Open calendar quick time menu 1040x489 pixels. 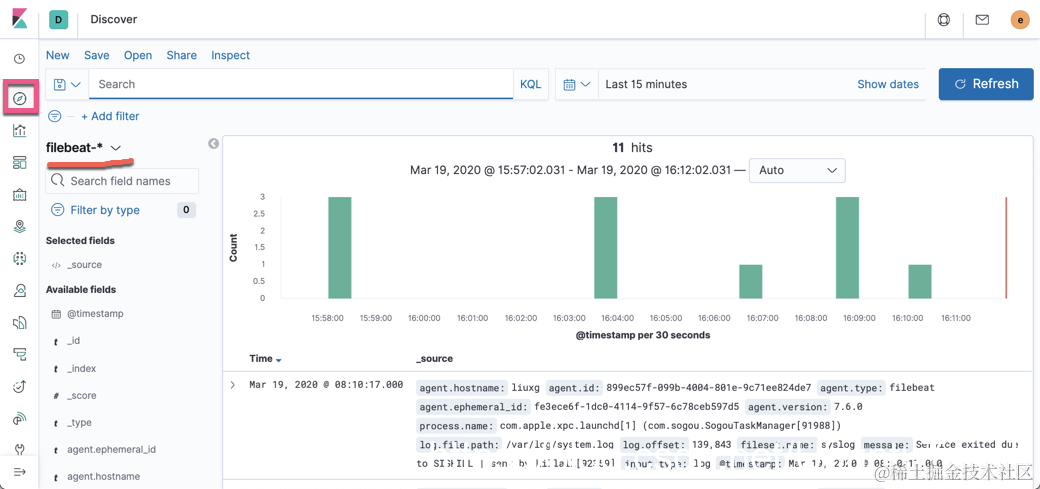click(576, 84)
